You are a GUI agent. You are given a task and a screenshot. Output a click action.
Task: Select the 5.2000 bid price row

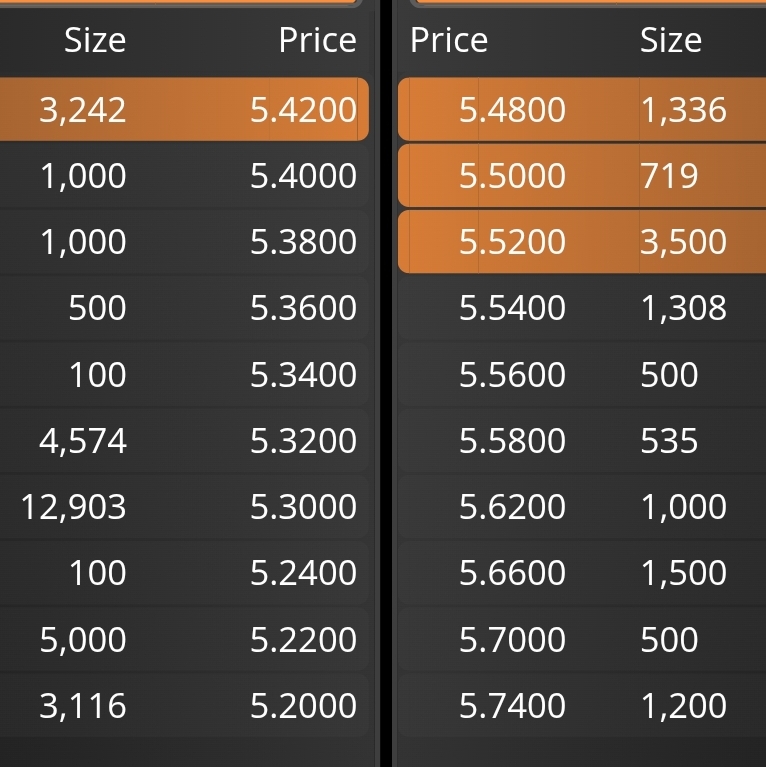(x=183, y=705)
